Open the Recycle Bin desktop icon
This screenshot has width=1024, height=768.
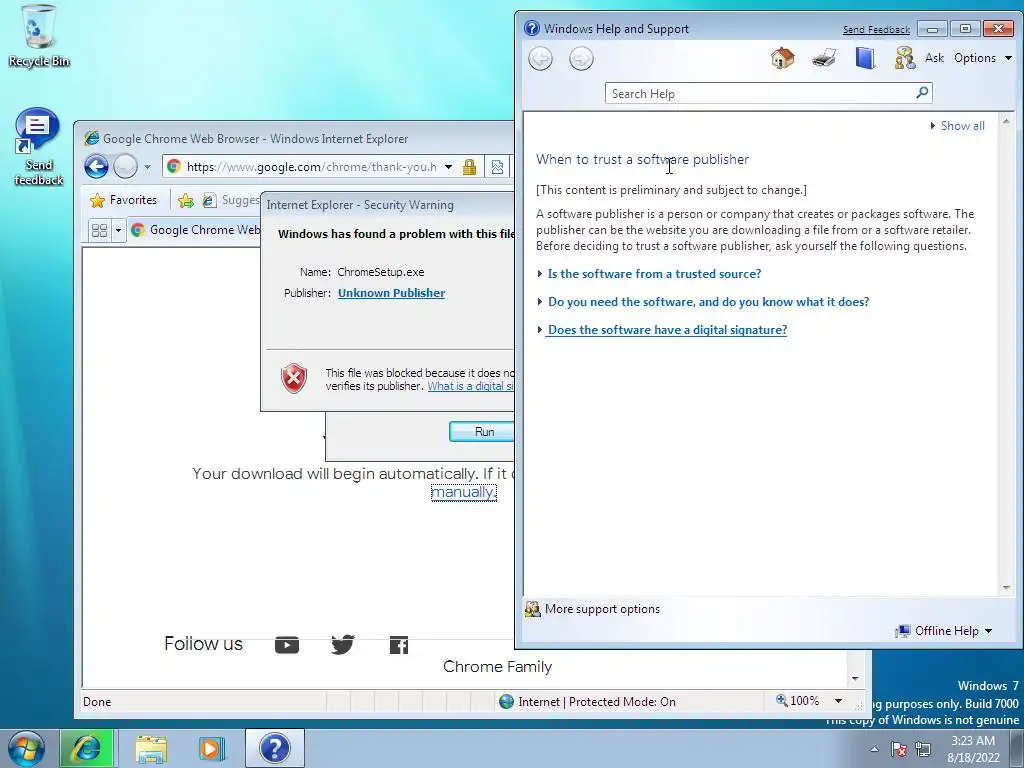[39, 37]
